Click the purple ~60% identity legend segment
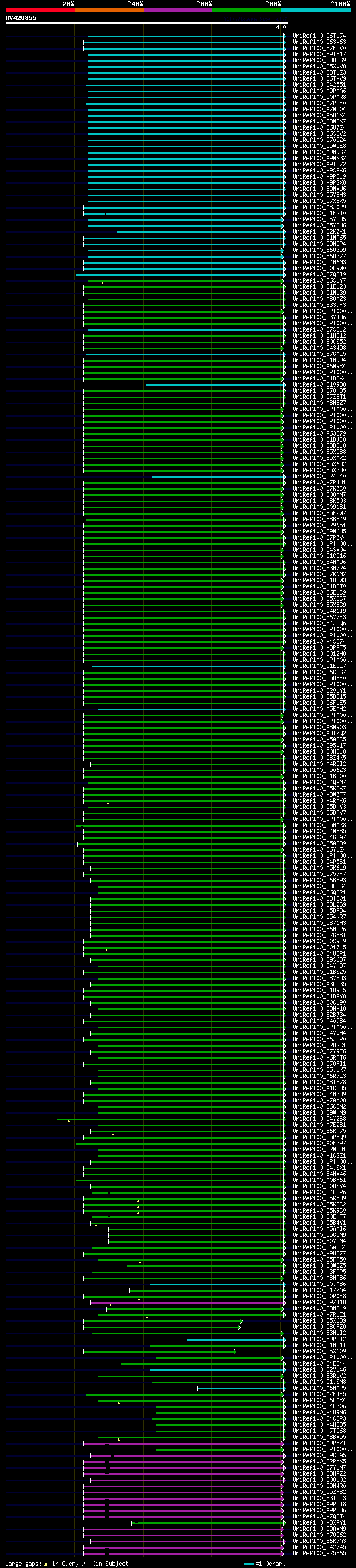This screenshot has width=356, height=1568. click(x=177, y=10)
